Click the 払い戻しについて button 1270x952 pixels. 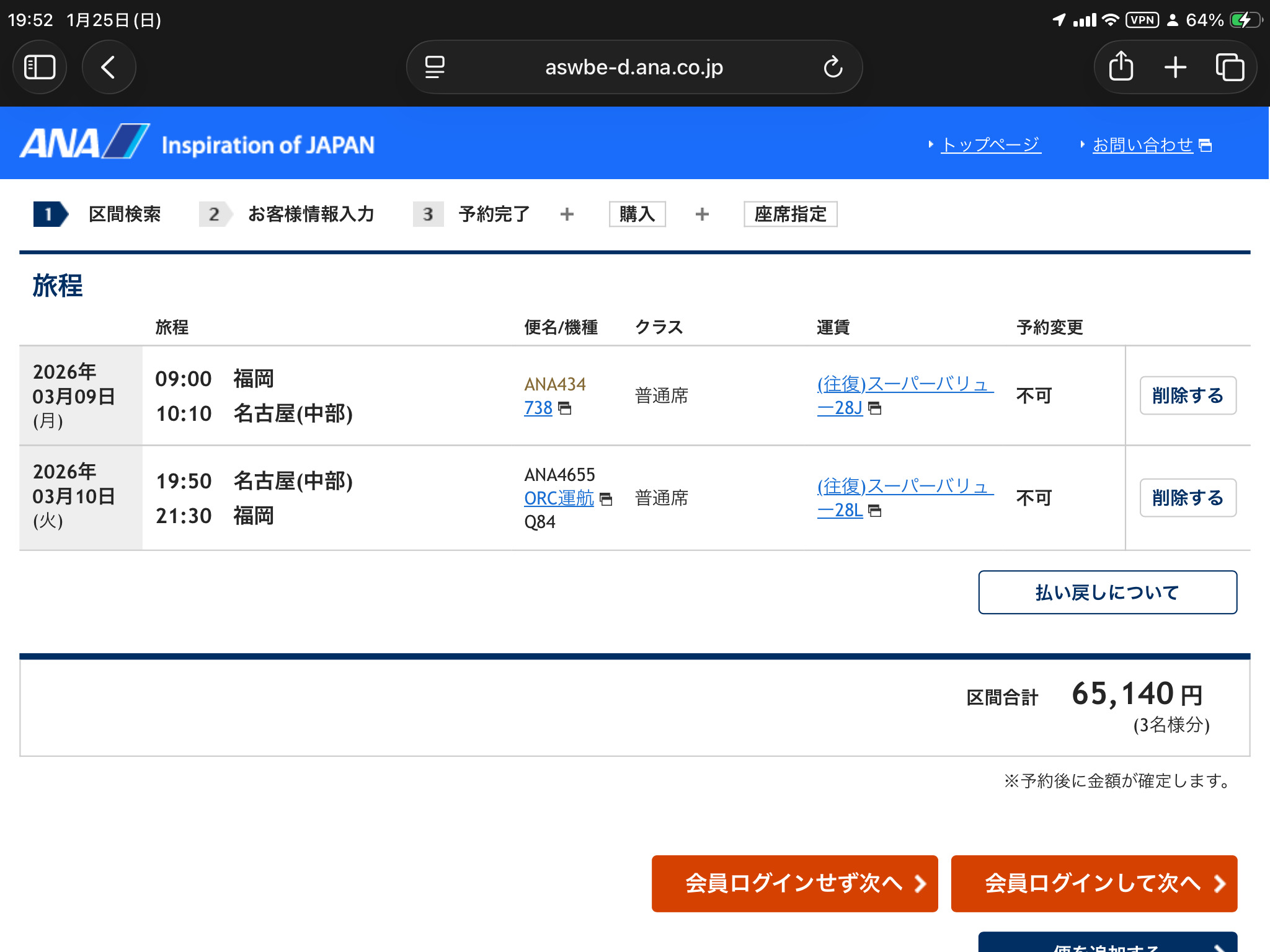click(1107, 593)
